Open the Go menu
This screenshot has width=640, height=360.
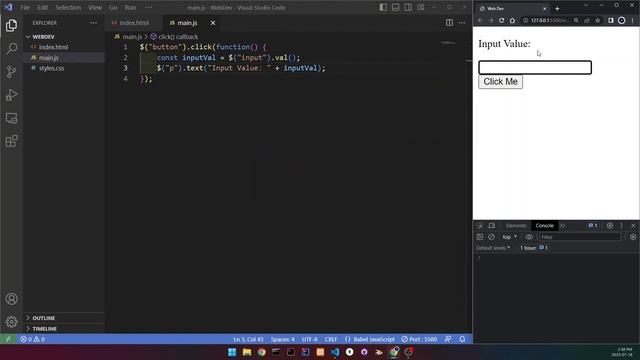tap(113, 7)
